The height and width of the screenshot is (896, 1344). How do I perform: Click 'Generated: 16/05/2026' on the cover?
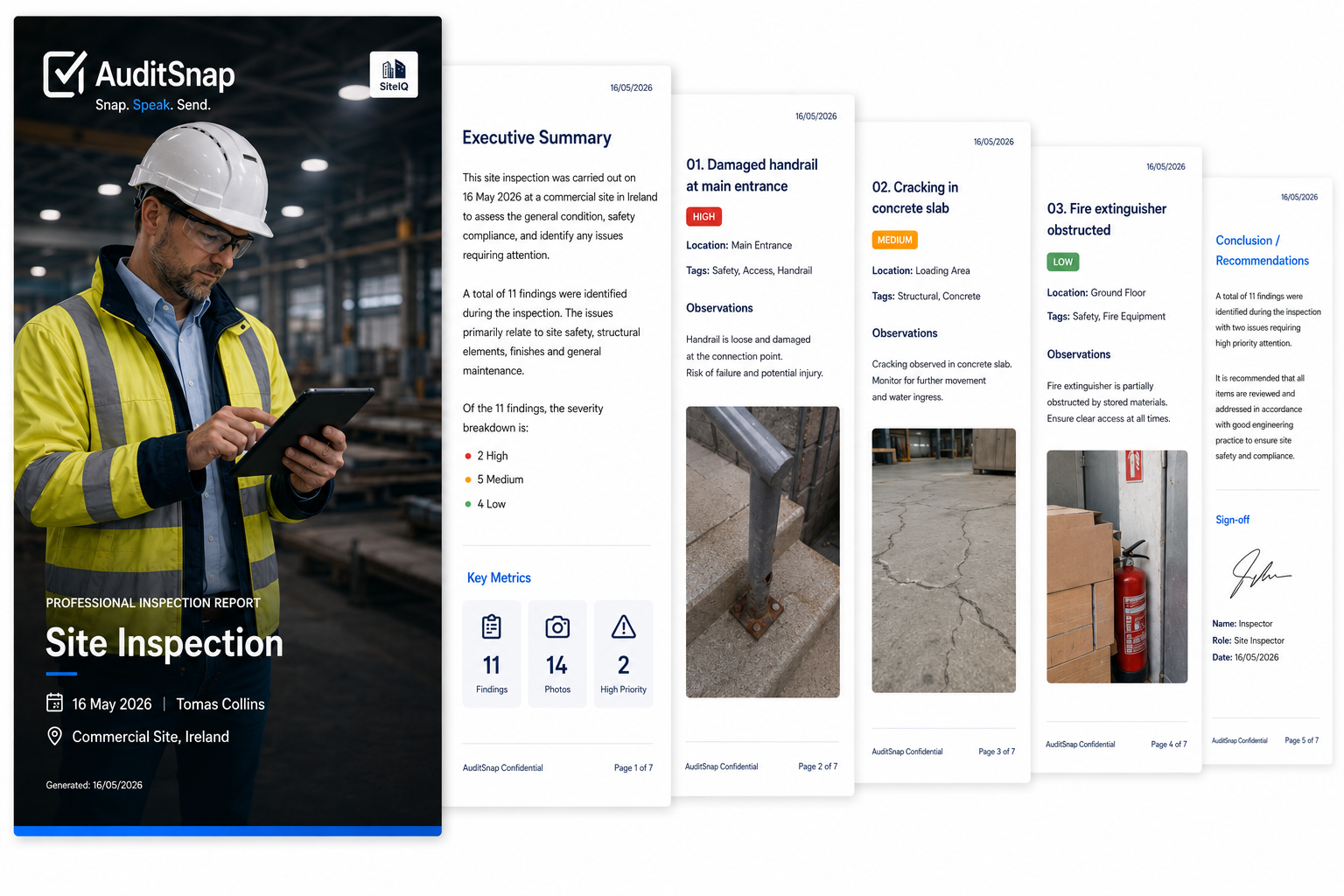point(94,785)
